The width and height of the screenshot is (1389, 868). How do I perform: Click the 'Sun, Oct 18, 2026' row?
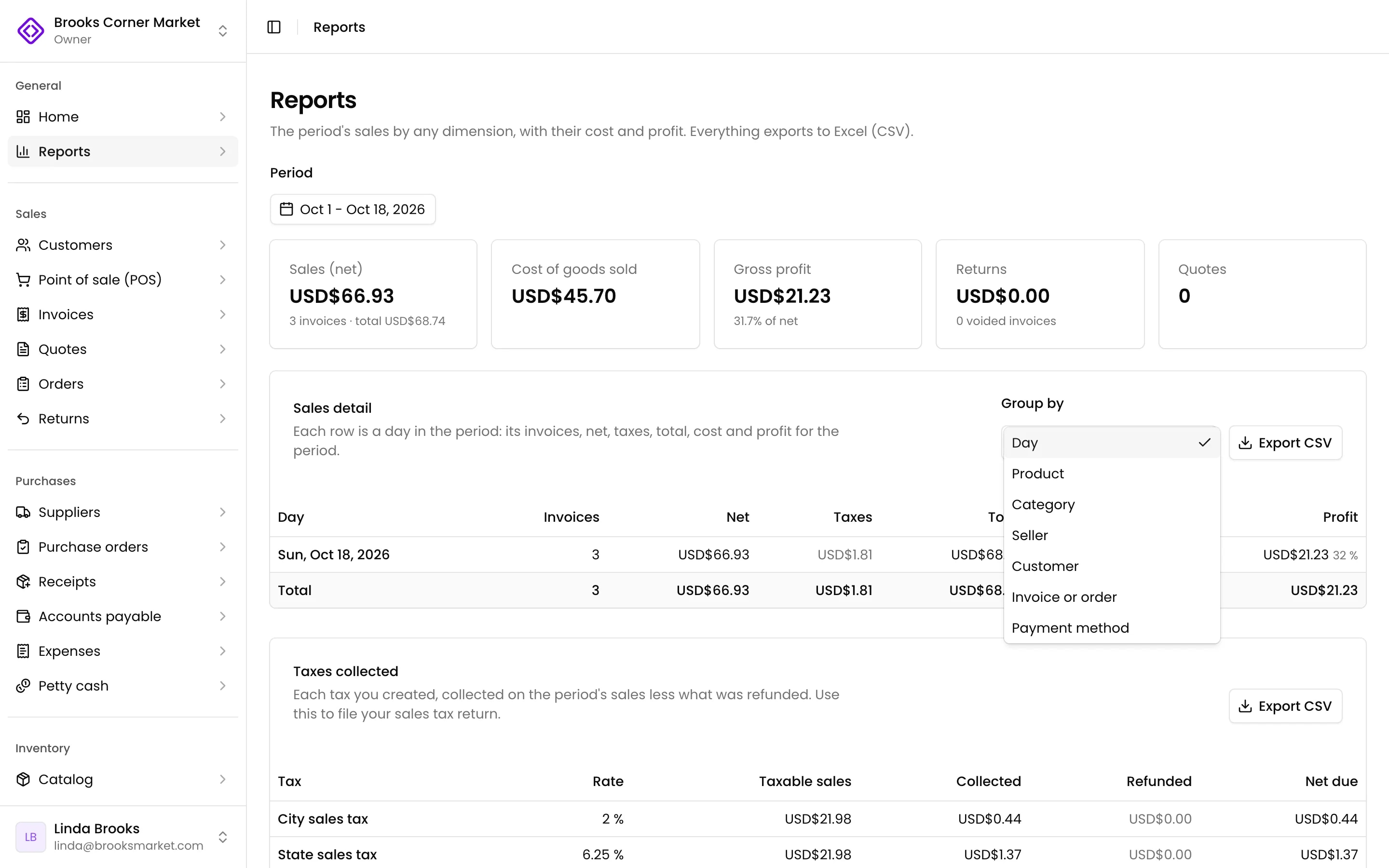click(817, 555)
